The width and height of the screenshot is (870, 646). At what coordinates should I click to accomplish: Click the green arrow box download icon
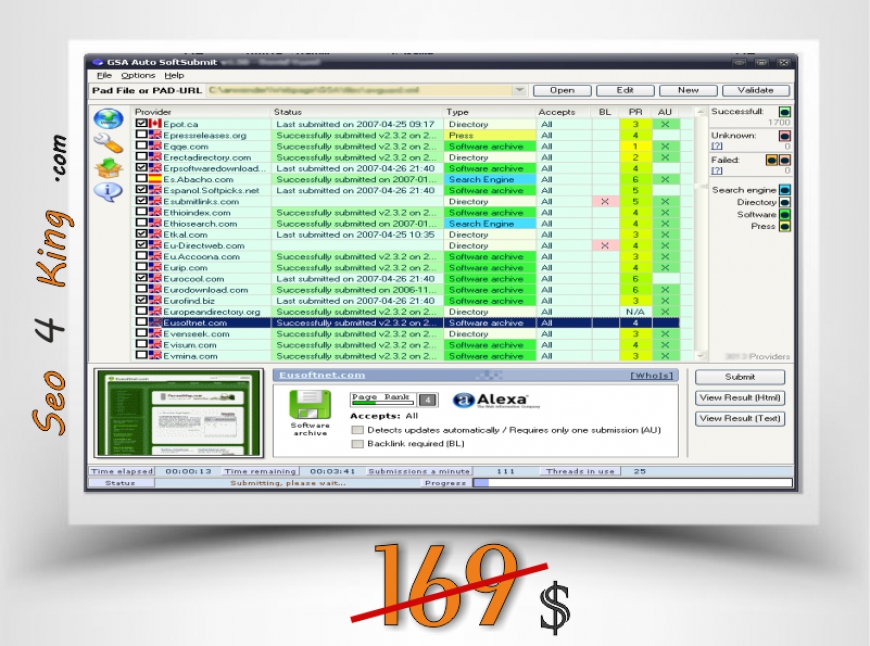pos(108,168)
